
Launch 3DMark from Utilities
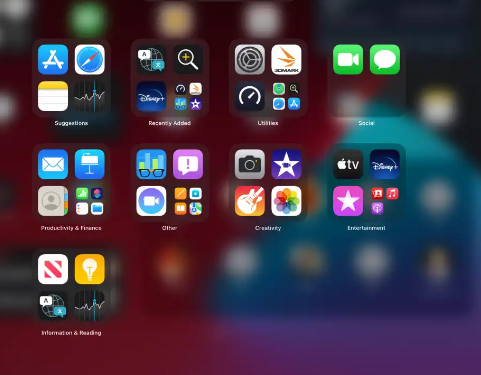(x=286, y=60)
